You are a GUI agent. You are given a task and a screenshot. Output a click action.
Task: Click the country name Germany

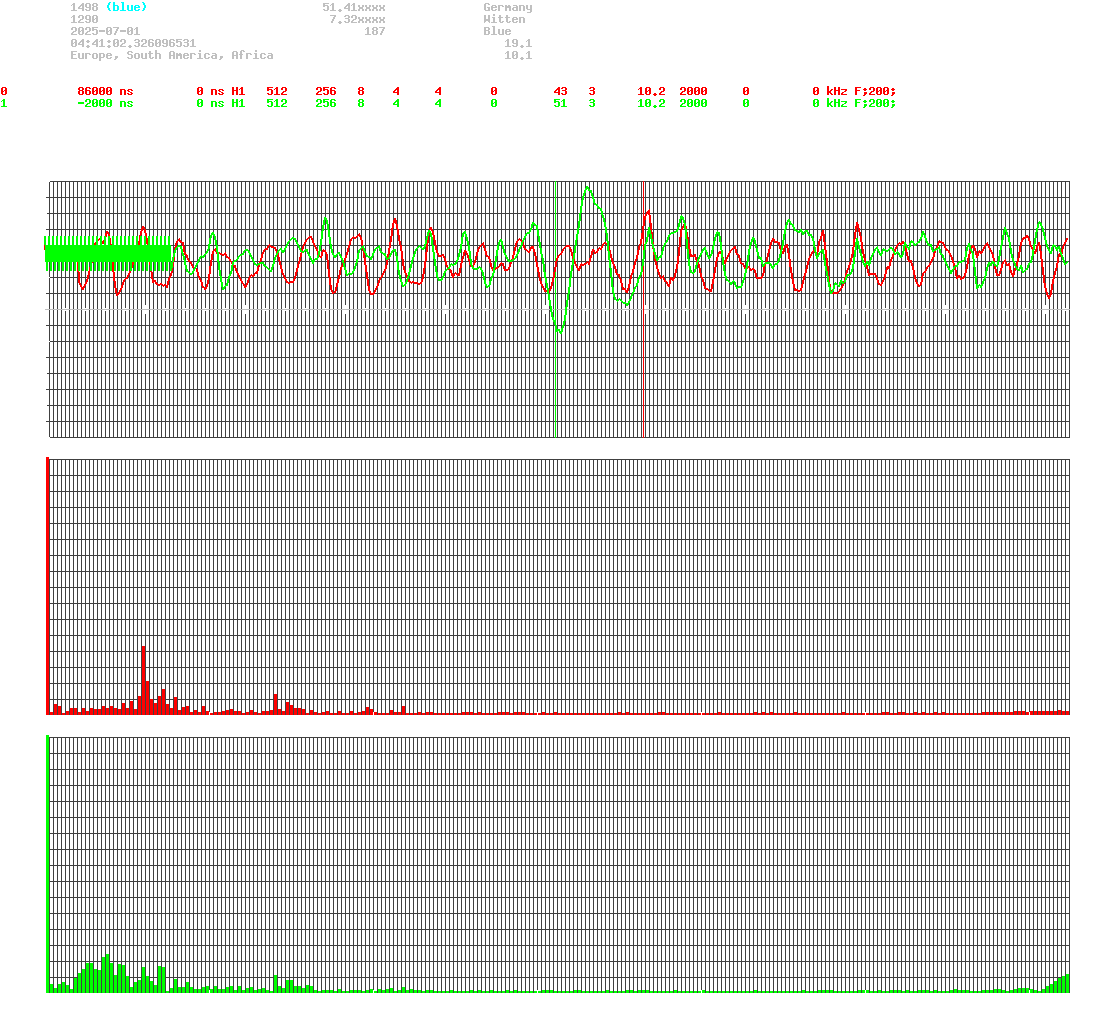(x=508, y=7)
